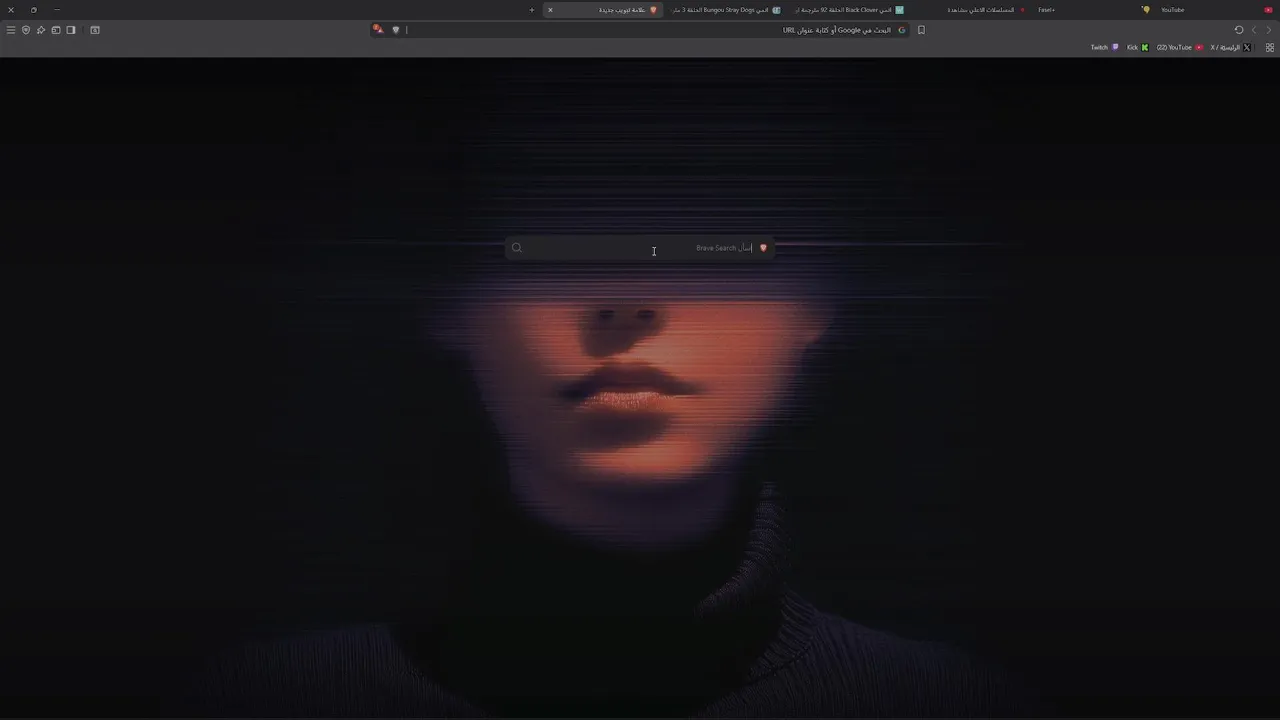This screenshot has height=720, width=1280.
Task: Bookmark this page with the bookmark icon
Action: tap(921, 30)
